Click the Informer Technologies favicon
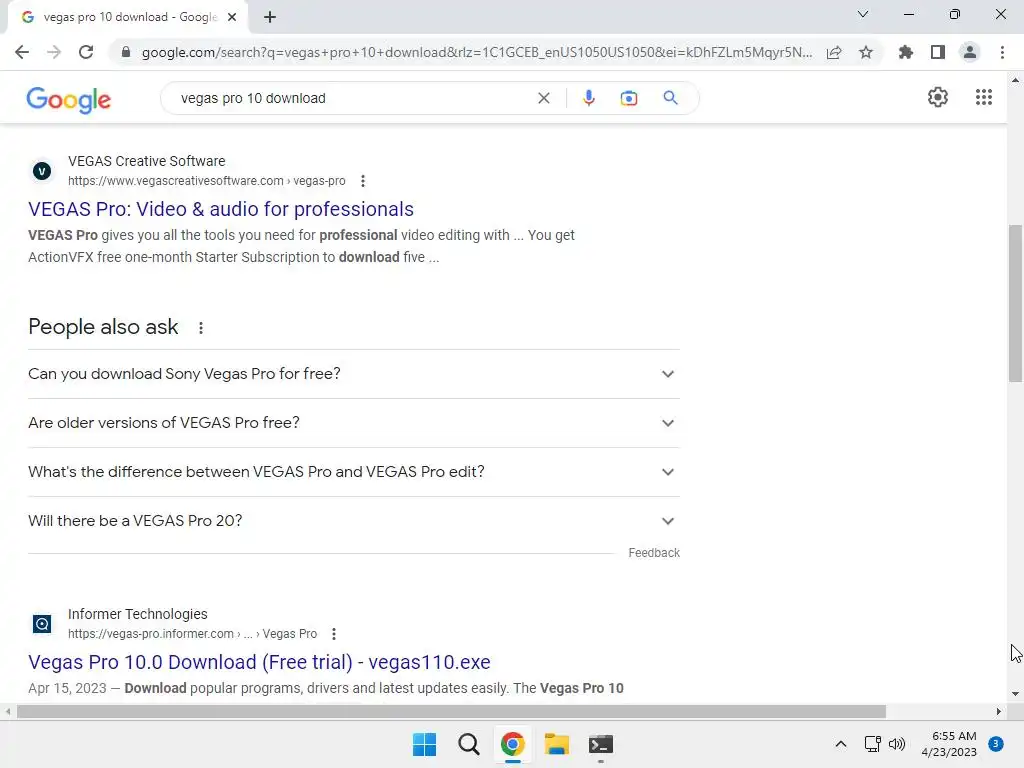Image resolution: width=1024 pixels, height=768 pixels. coord(42,624)
